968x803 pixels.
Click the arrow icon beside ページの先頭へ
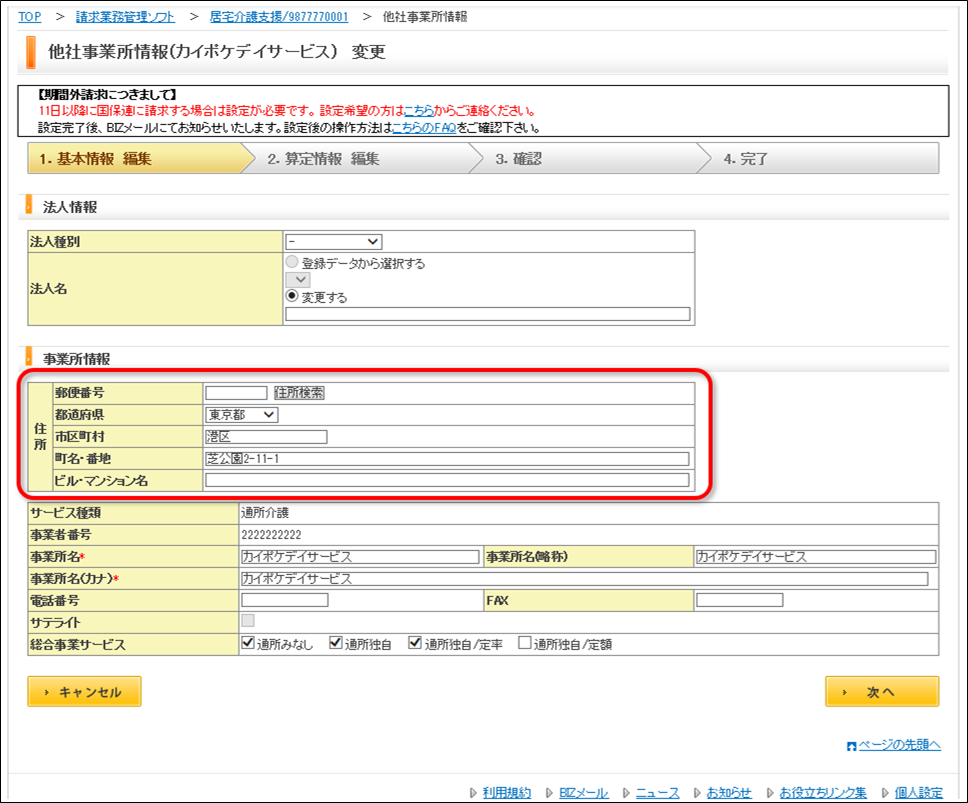pos(852,746)
